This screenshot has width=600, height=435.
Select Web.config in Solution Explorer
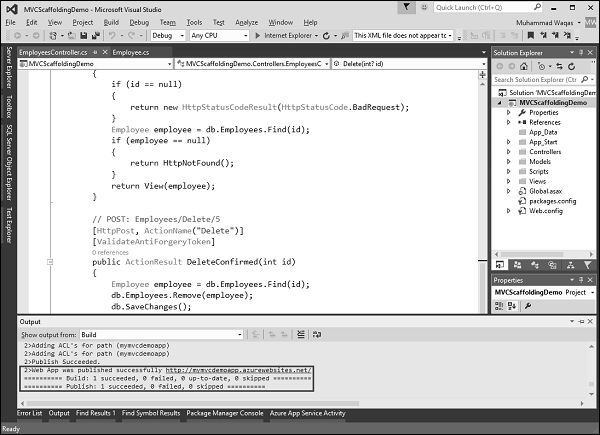coord(545,211)
